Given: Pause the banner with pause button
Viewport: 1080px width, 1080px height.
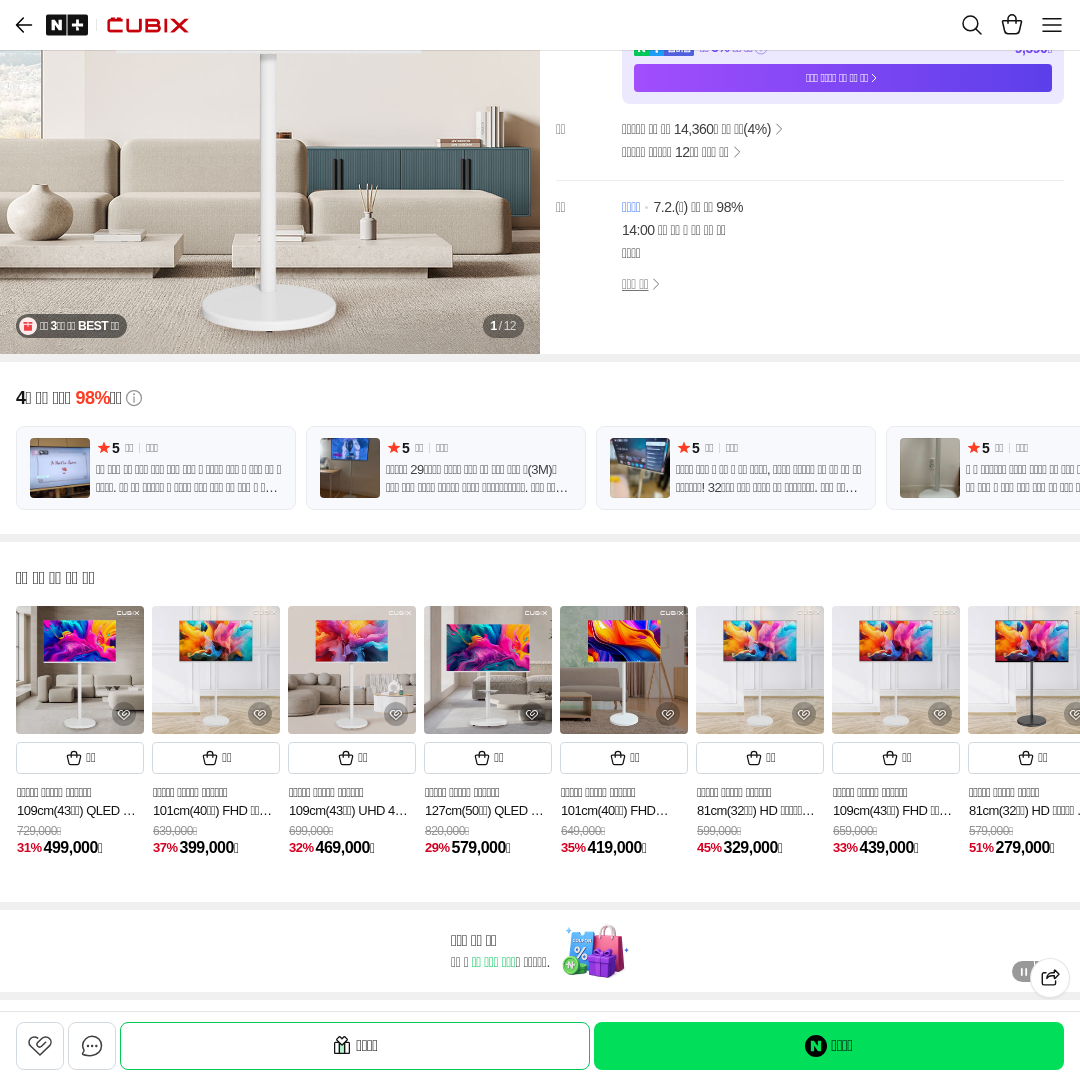Looking at the screenshot, I should 1024,972.
